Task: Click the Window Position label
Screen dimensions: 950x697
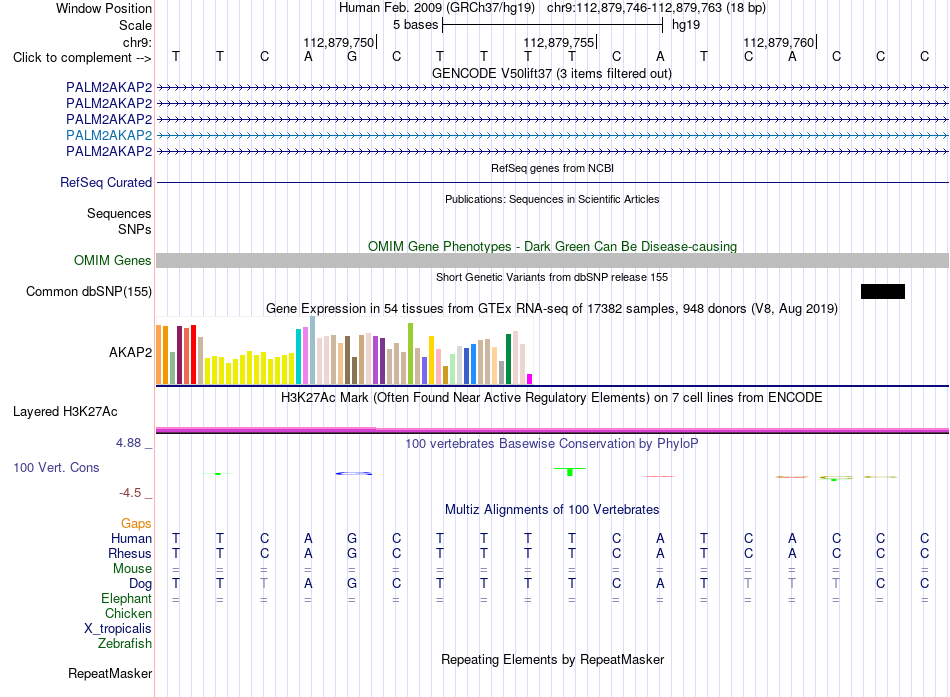Action: (x=104, y=8)
